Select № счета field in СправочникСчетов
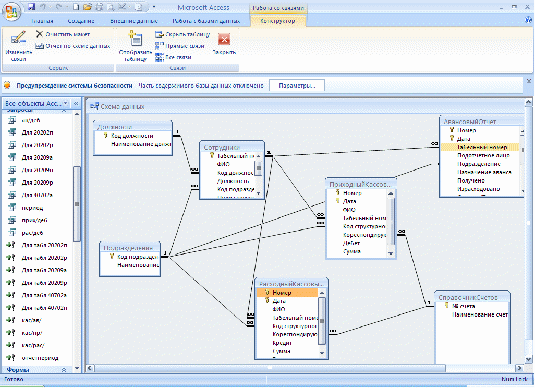This screenshot has width=535, height=388. (463, 306)
